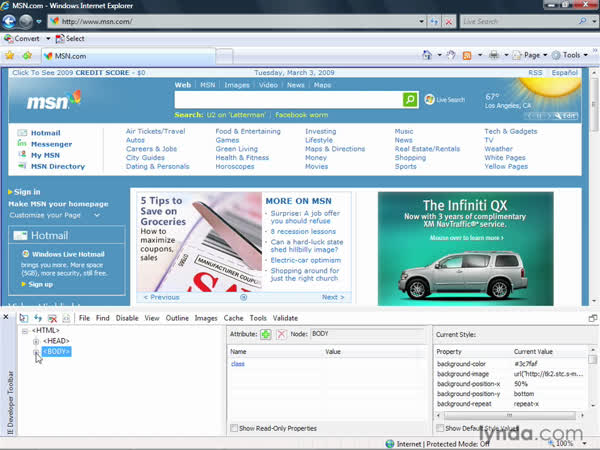Click the Stop button beside address bar
600x450 pixels.
[x=449, y=20]
